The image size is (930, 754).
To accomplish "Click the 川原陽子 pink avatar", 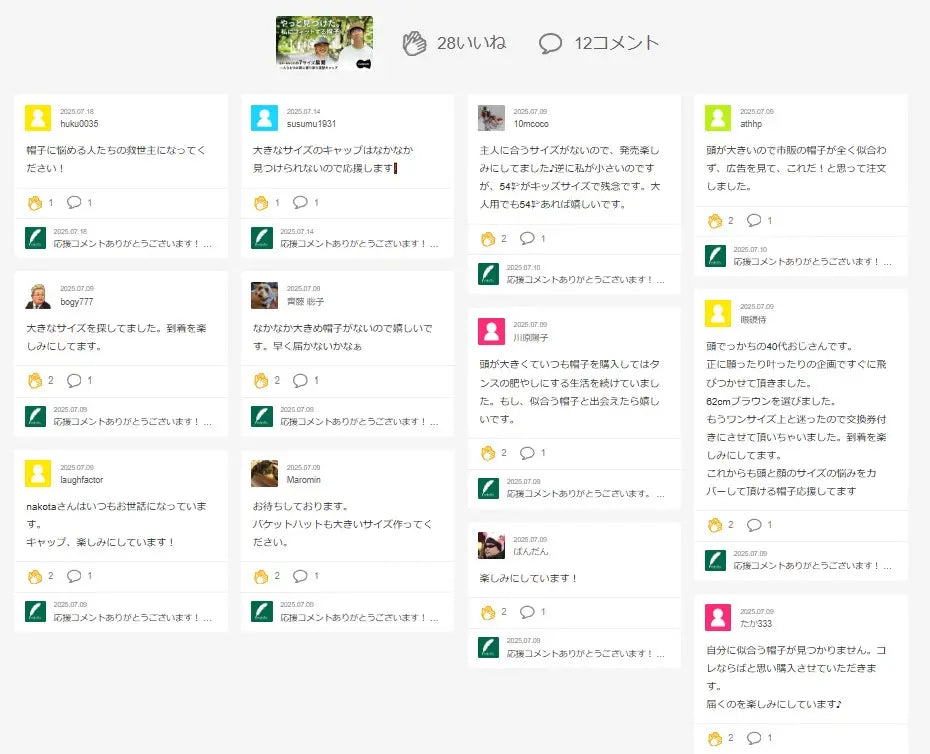I will pos(491,331).
